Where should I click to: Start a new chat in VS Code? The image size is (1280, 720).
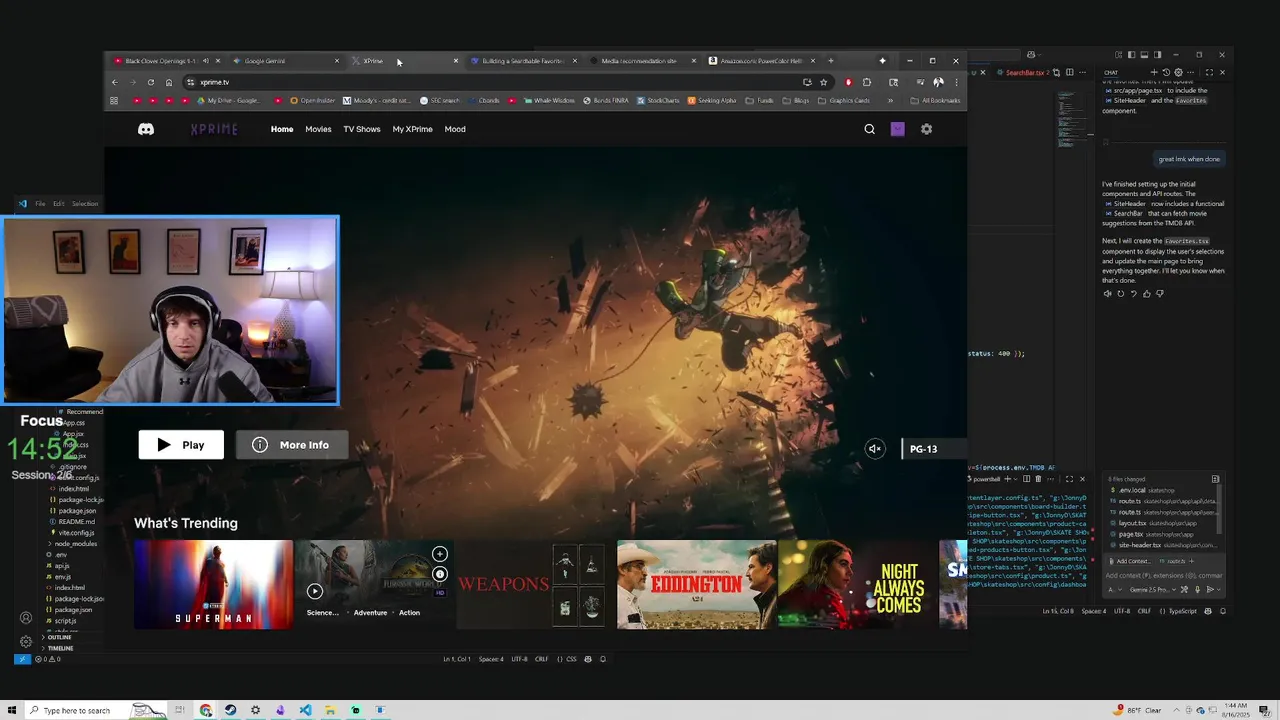point(1154,72)
